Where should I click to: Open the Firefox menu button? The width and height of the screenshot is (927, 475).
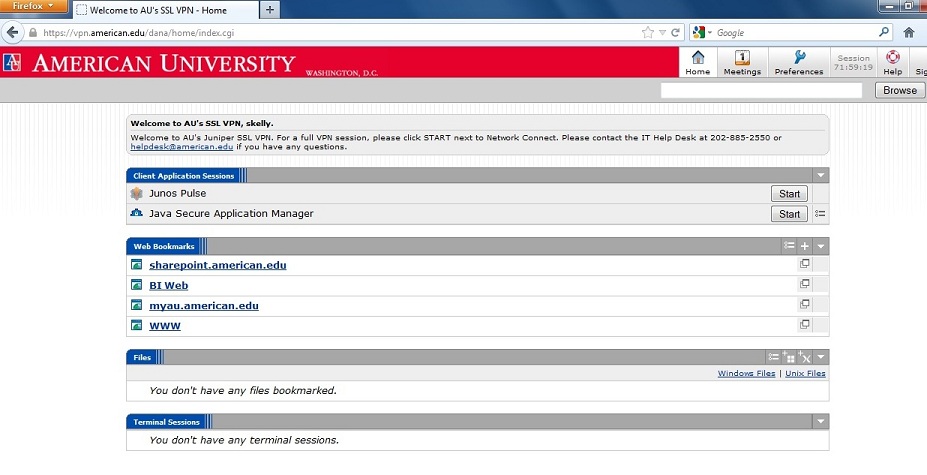tap(33, 7)
